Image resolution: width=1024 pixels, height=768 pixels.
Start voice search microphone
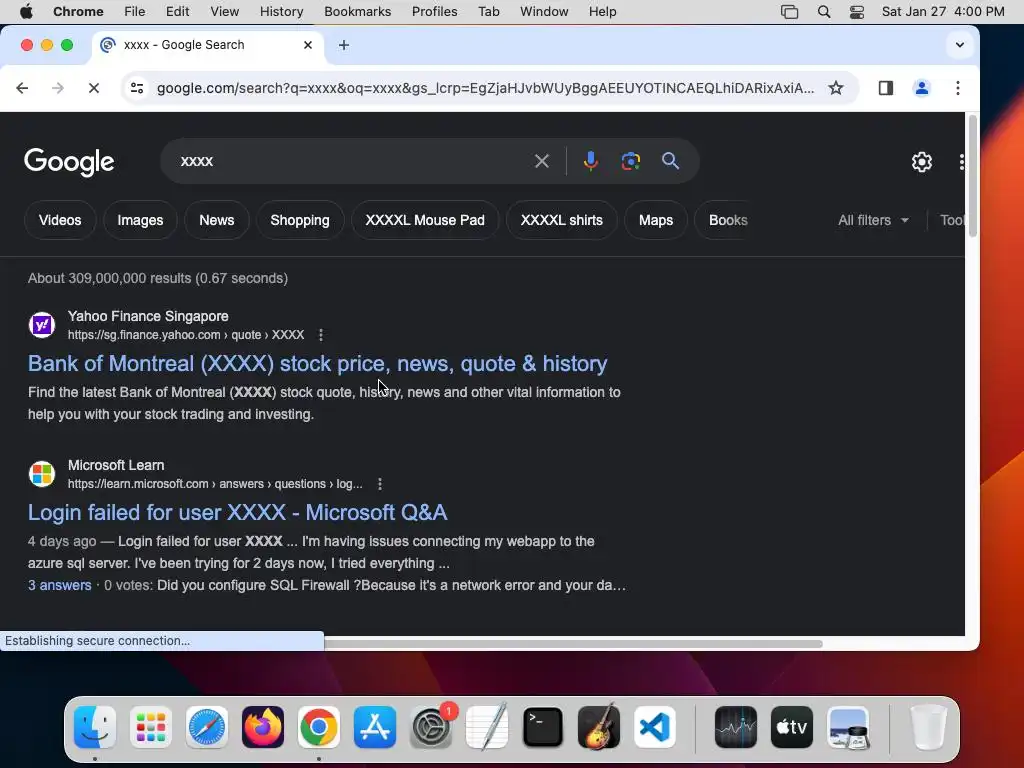coord(590,161)
